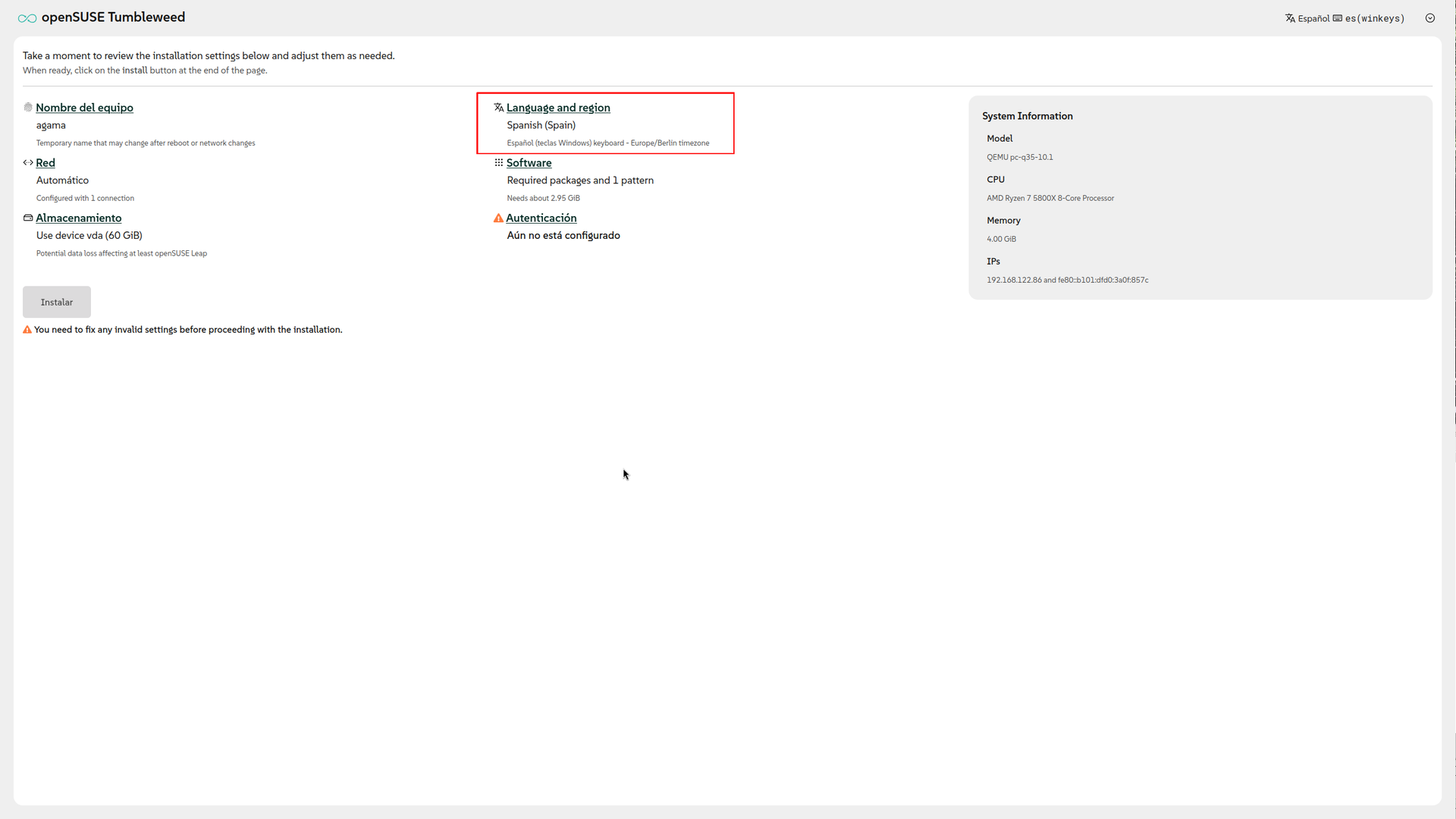Screen dimensions: 1456x819
Task: Open the Red network settings link
Action: pos(45,163)
